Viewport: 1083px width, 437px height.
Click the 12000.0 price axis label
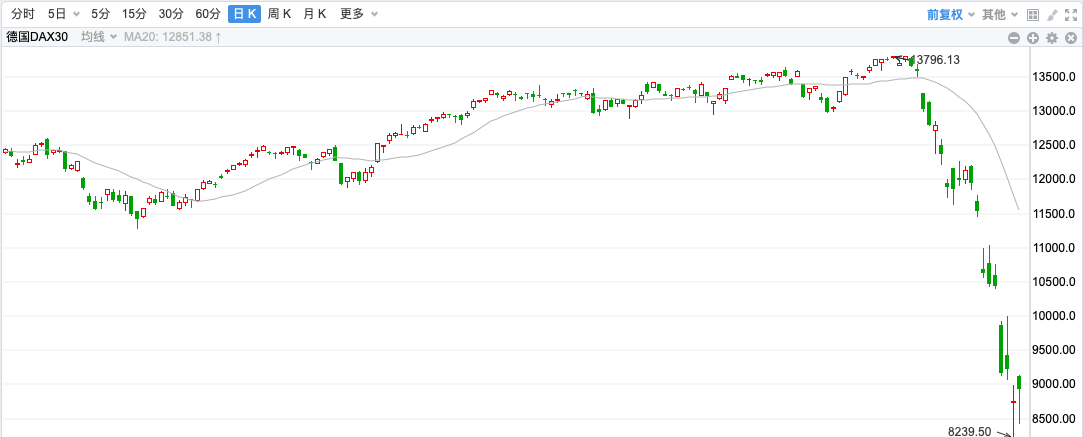(x=1054, y=179)
